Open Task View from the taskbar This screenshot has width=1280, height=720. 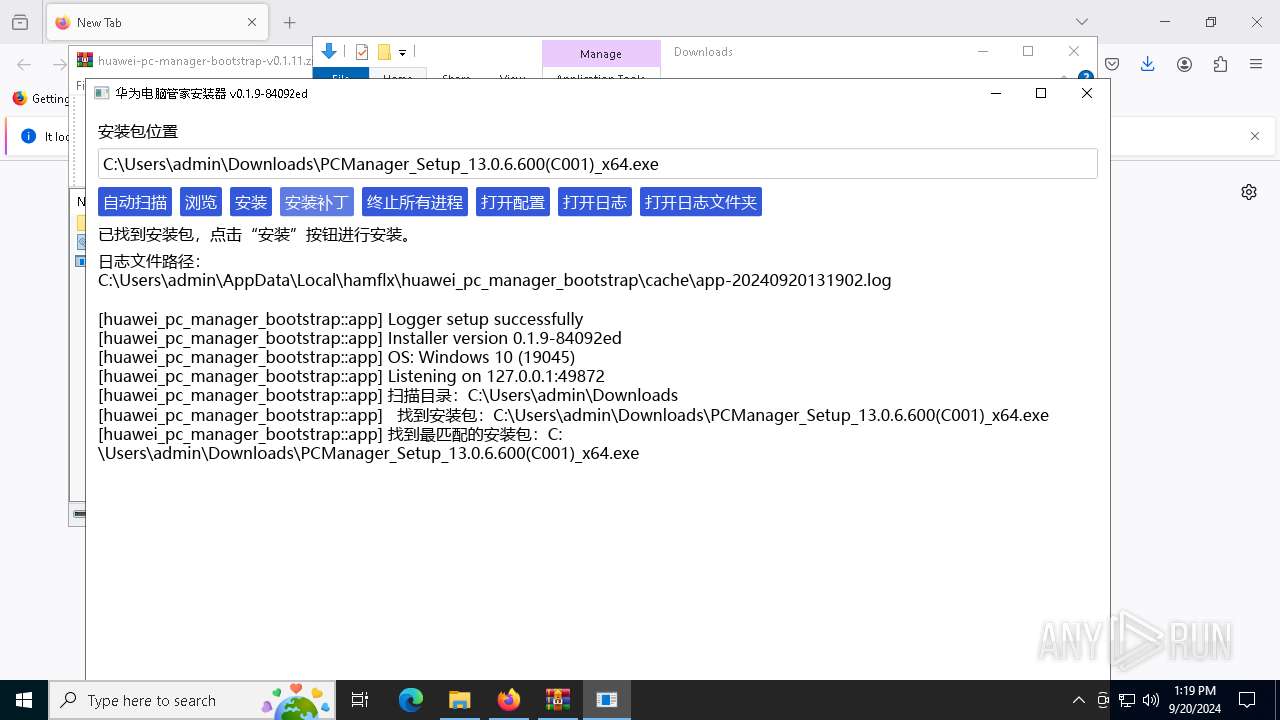360,700
